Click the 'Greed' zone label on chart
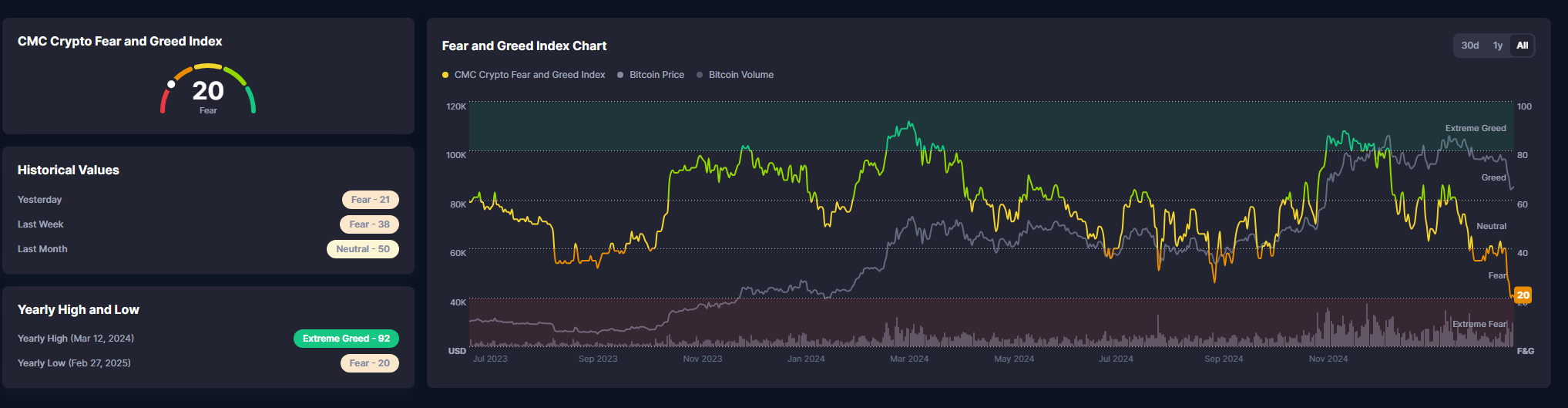Screen dimensions: 1568x408 coord(1494,177)
